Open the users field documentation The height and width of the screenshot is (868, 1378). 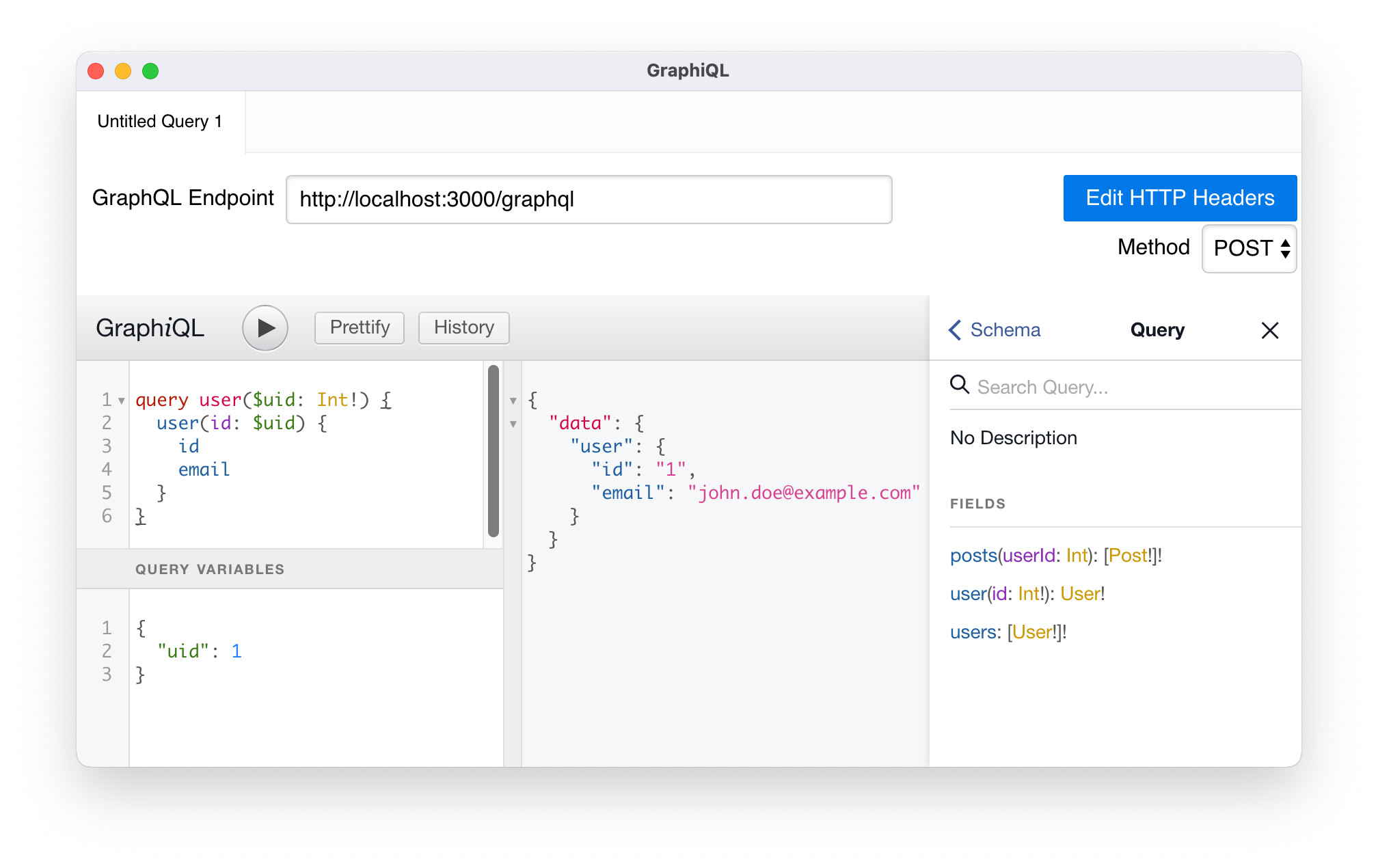(x=973, y=632)
